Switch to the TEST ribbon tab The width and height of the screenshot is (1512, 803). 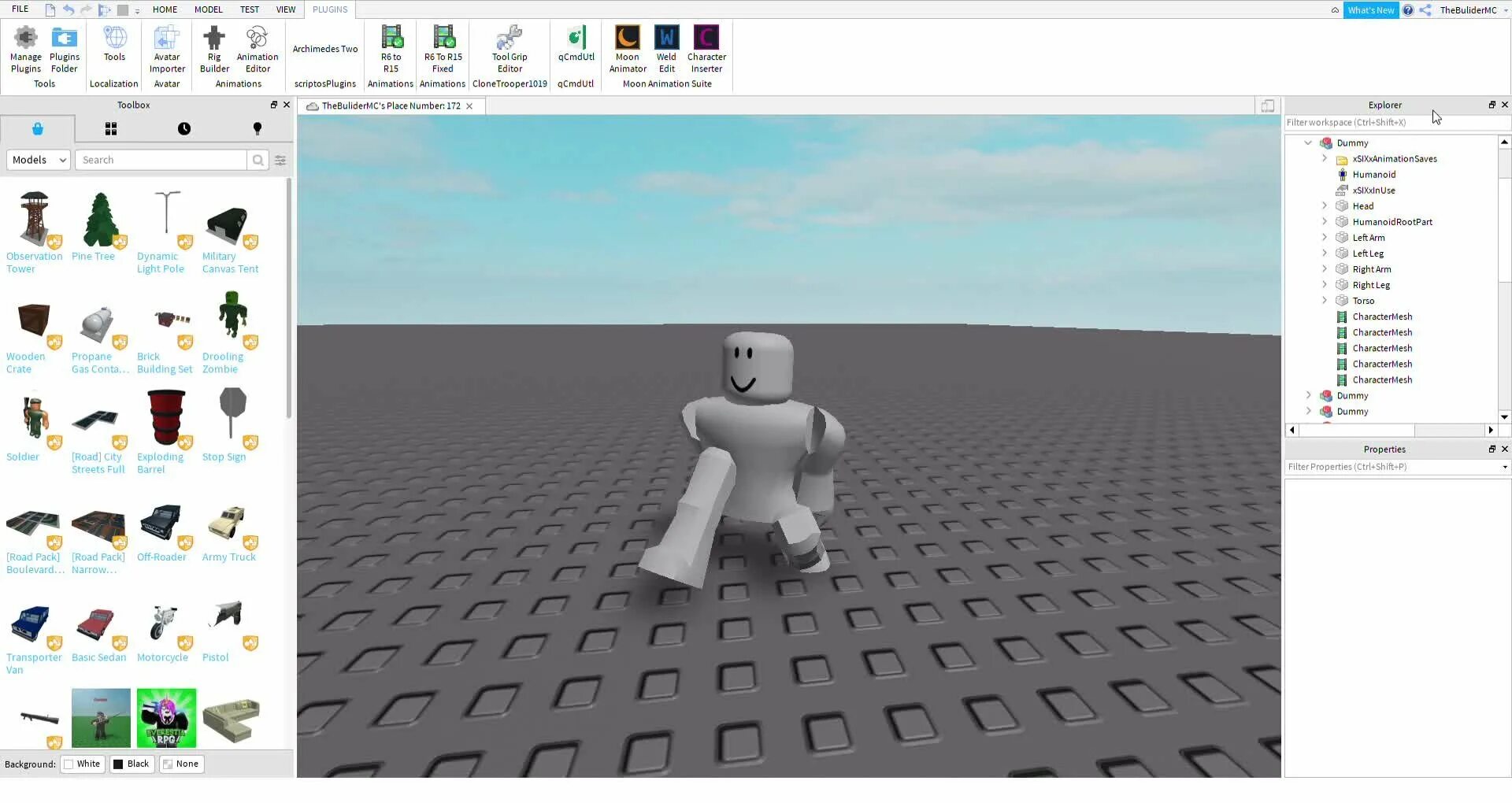[x=250, y=9]
